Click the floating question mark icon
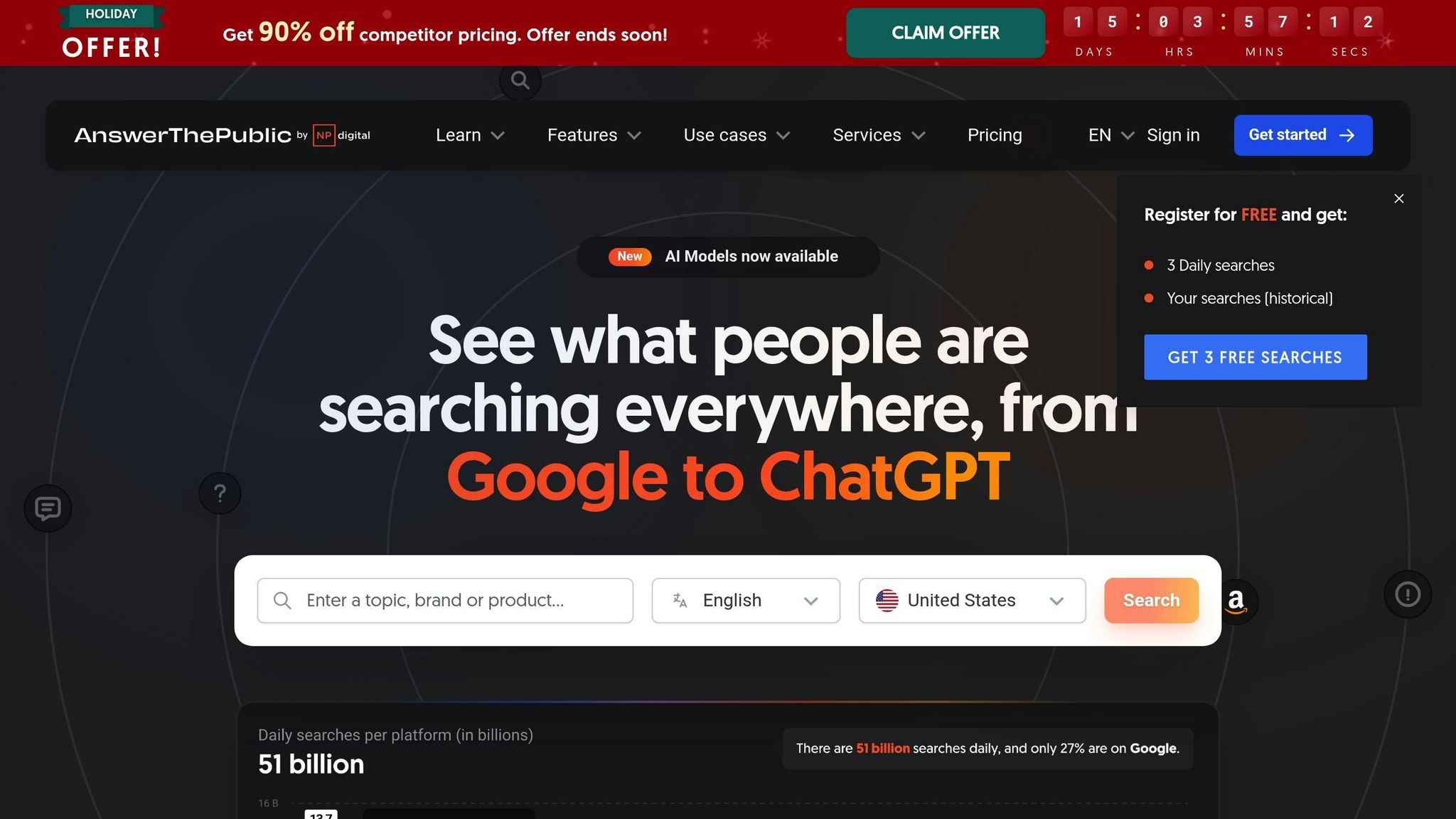 [x=220, y=493]
